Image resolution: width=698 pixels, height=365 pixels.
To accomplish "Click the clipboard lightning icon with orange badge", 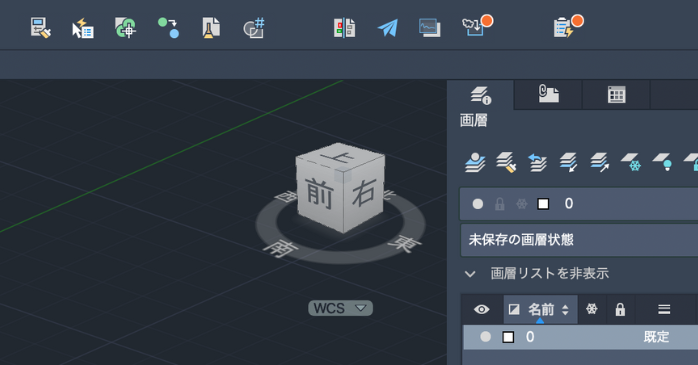I will click(x=568, y=26).
